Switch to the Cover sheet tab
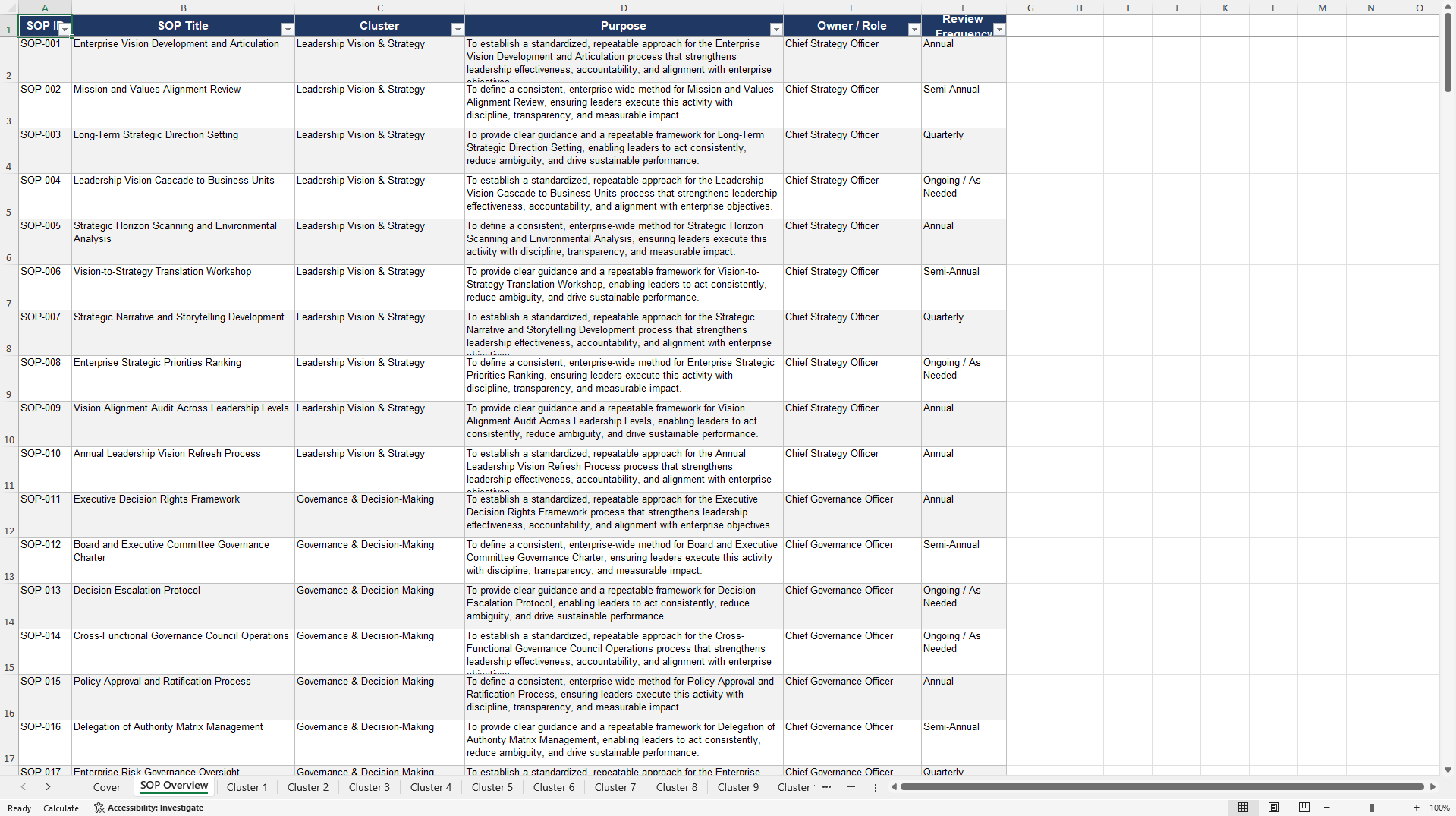 (x=107, y=787)
